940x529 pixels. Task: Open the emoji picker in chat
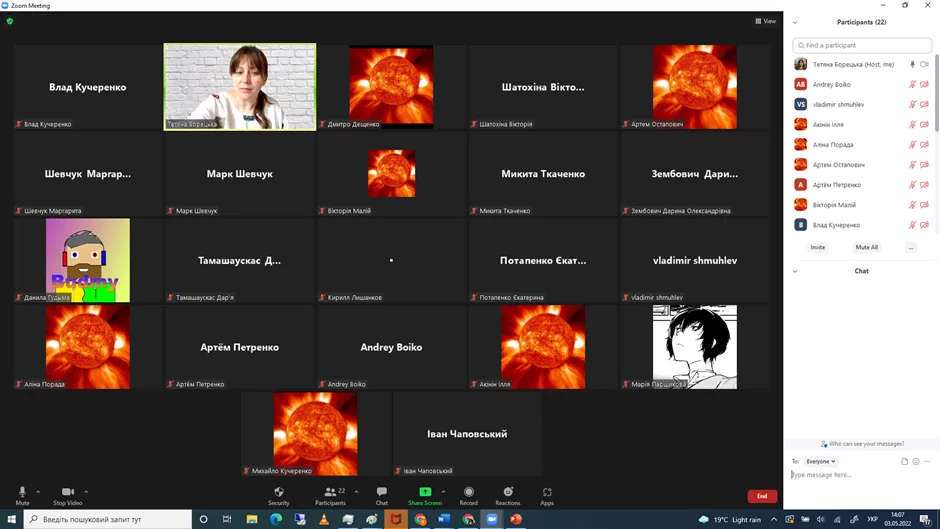pos(916,461)
